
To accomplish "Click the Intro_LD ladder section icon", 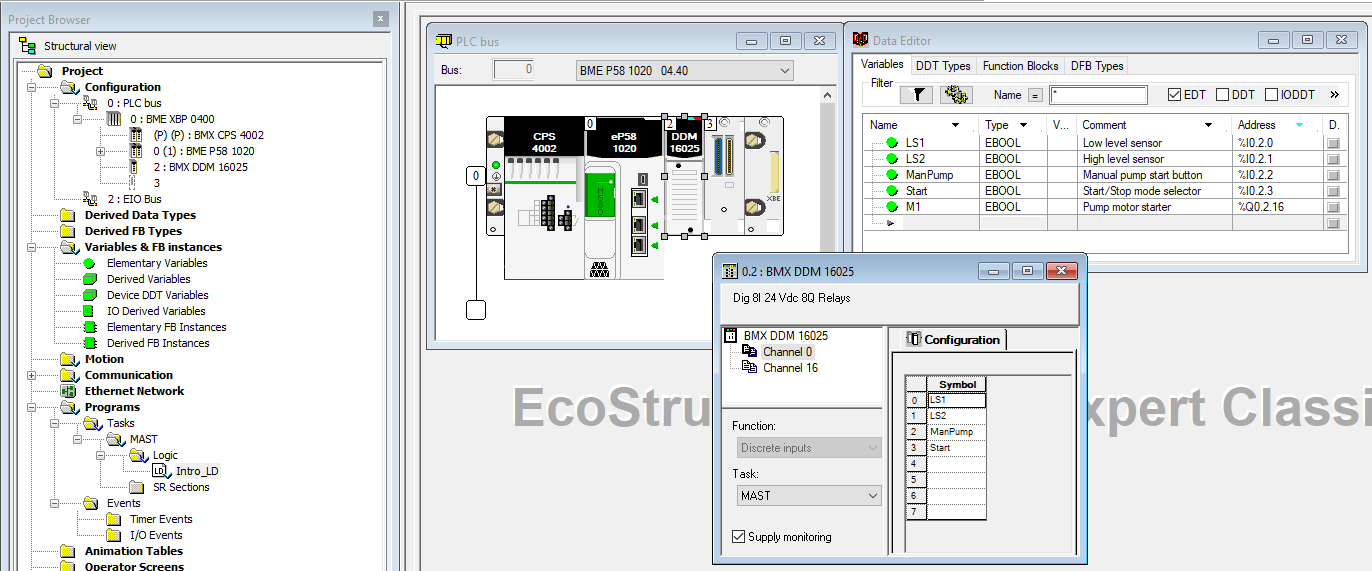I will pyautogui.click(x=159, y=471).
